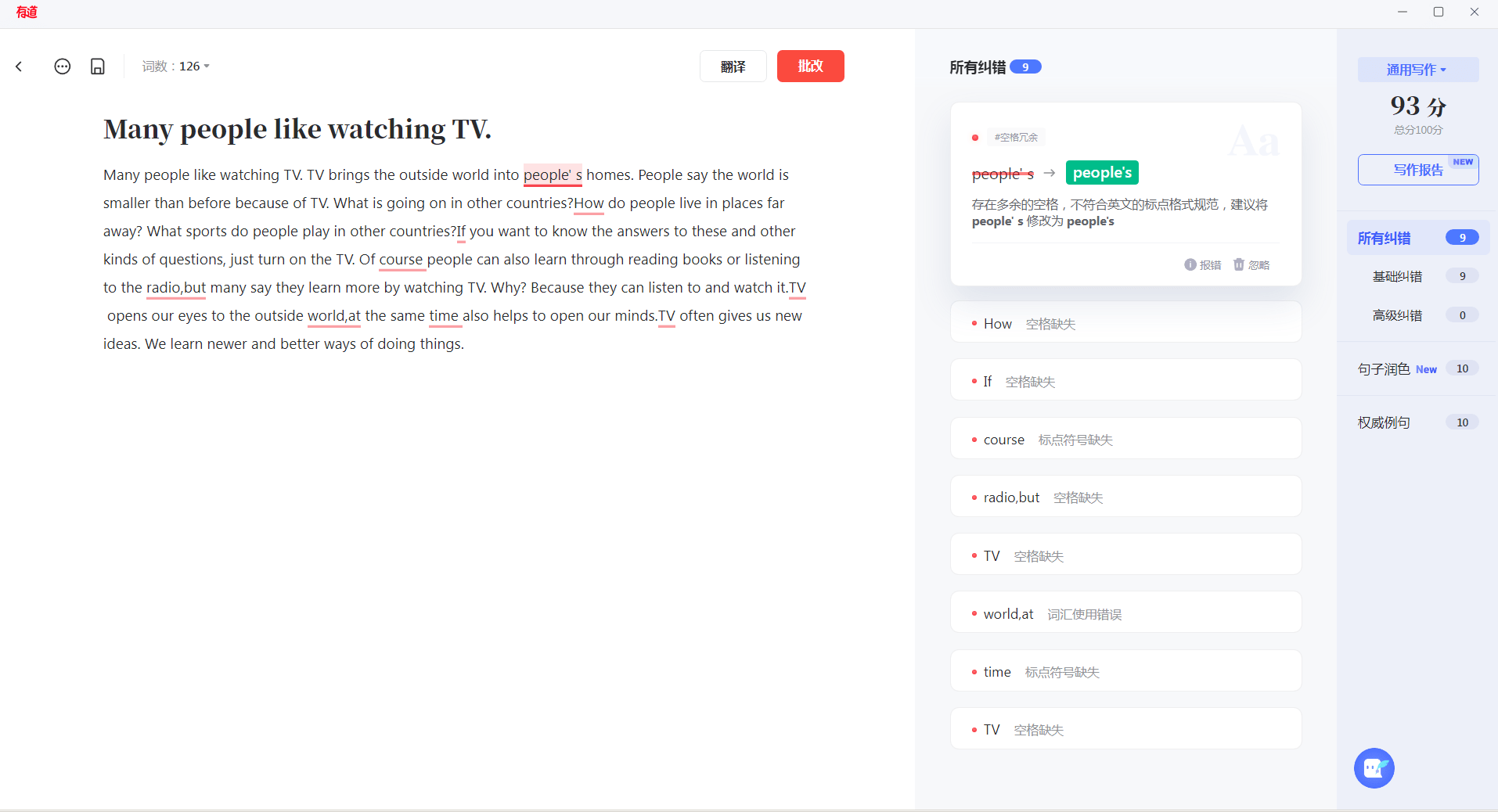Expand the 'radio,but' correction item
The width and height of the screenshot is (1498, 812).
[1125, 498]
